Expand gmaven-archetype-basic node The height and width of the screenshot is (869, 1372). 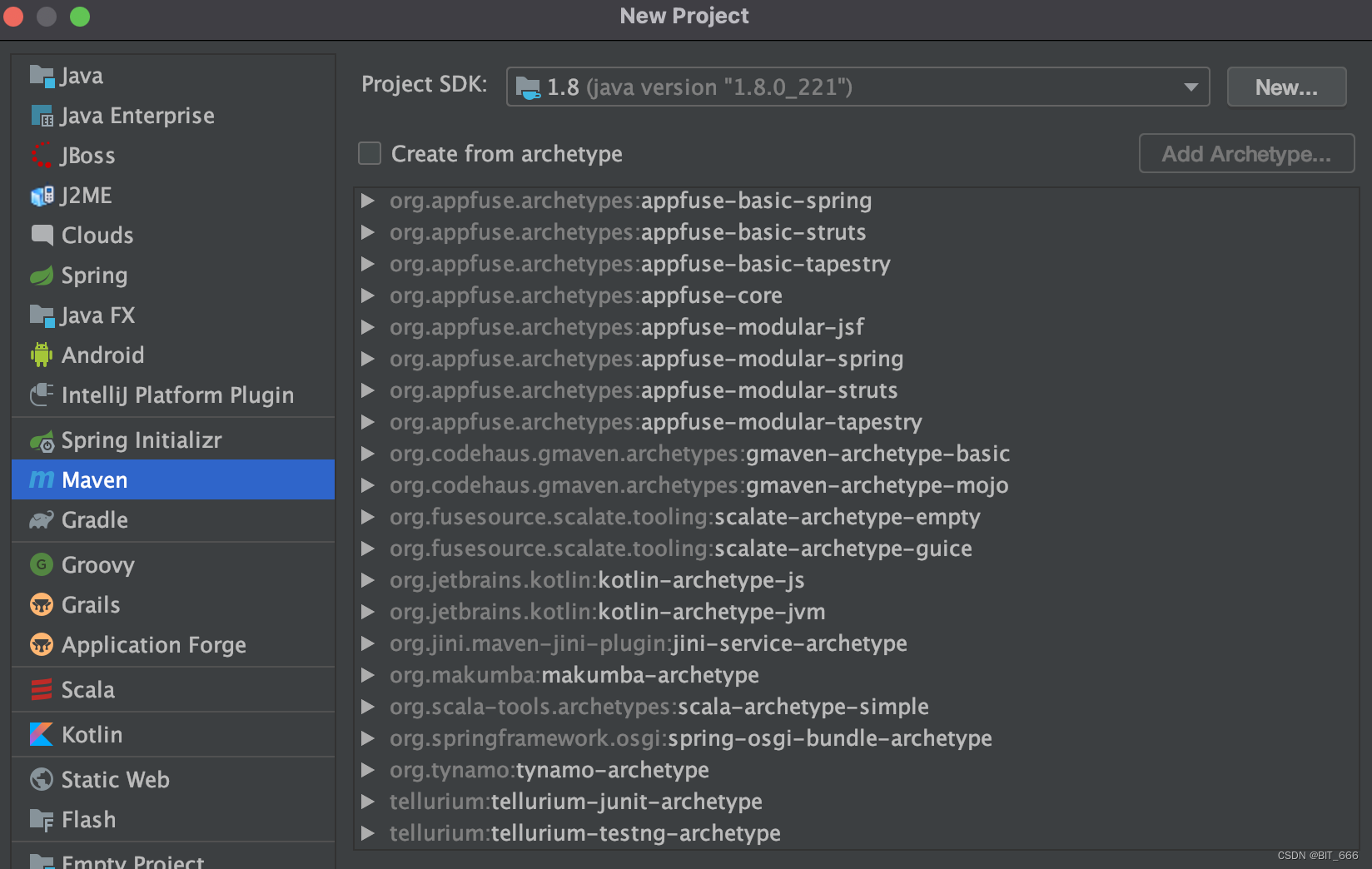(x=367, y=454)
